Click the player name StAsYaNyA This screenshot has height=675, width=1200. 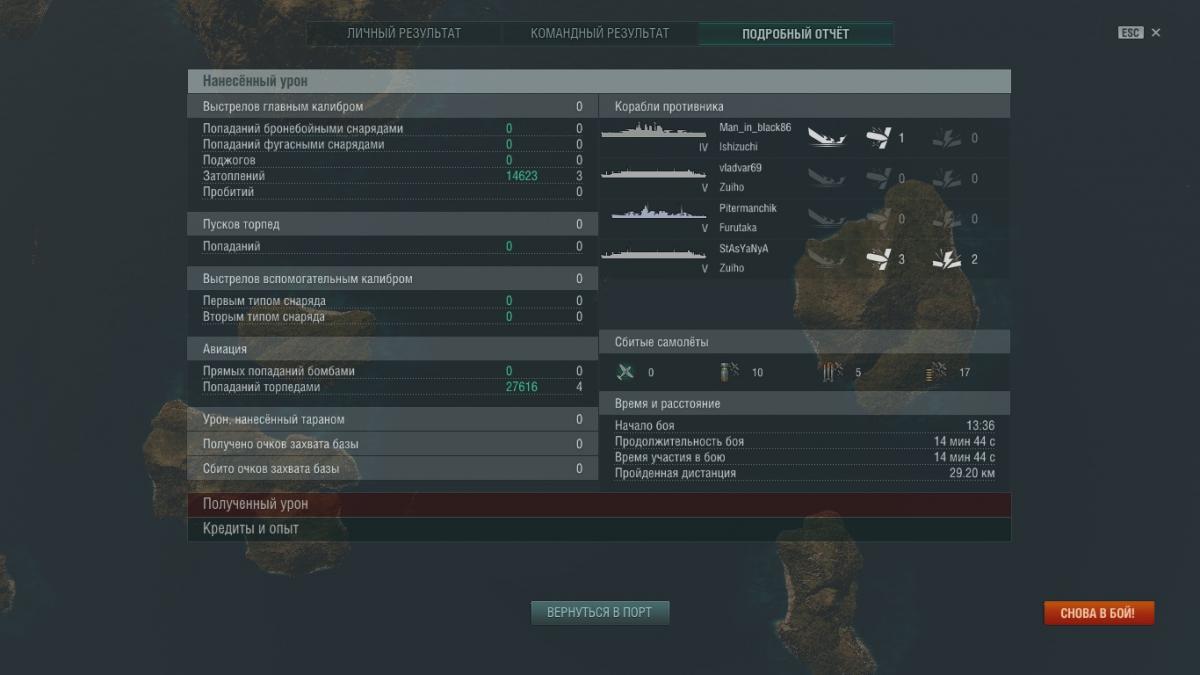point(744,248)
